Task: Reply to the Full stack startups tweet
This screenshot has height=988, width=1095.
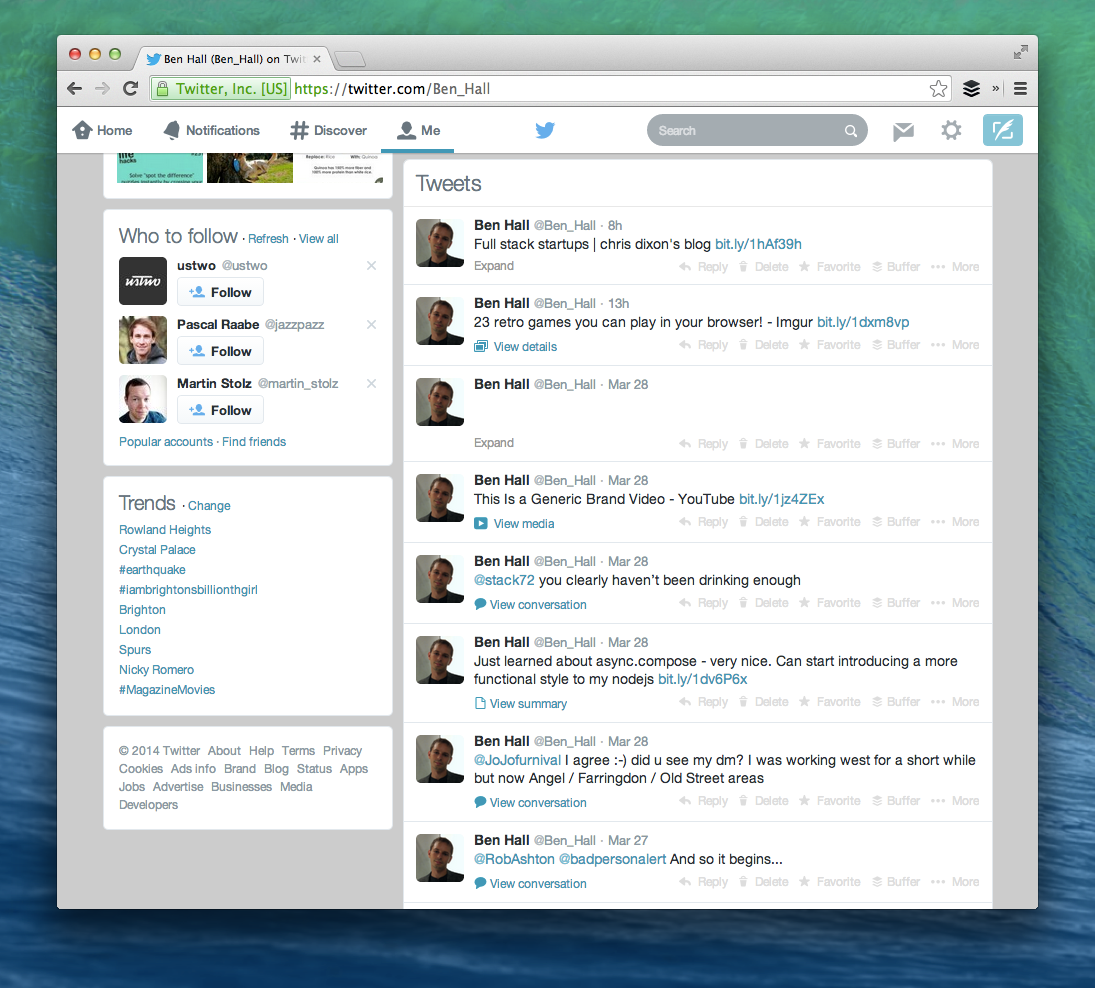Action: point(704,267)
